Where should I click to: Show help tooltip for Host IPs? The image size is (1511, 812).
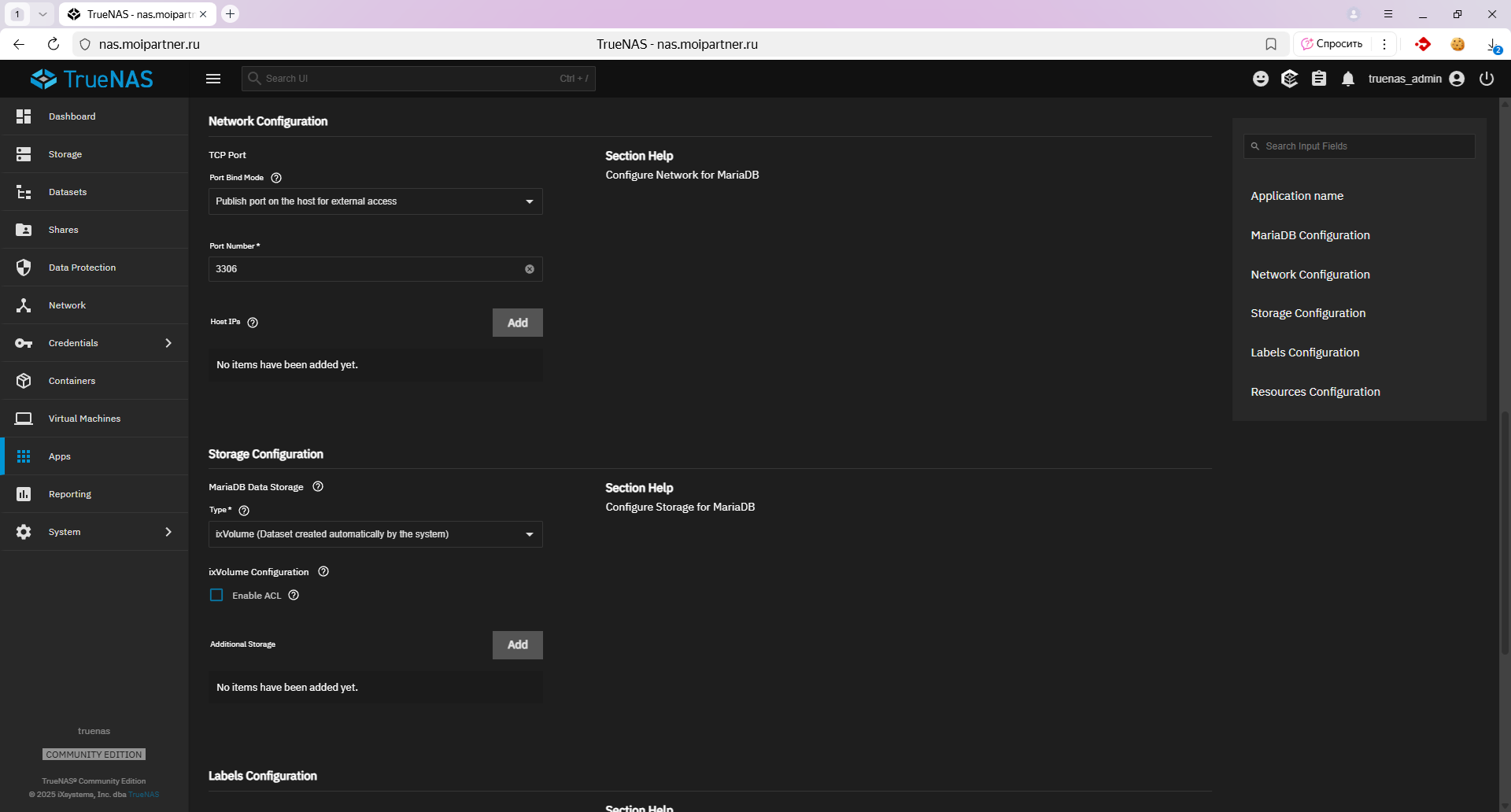[x=253, y=323]
